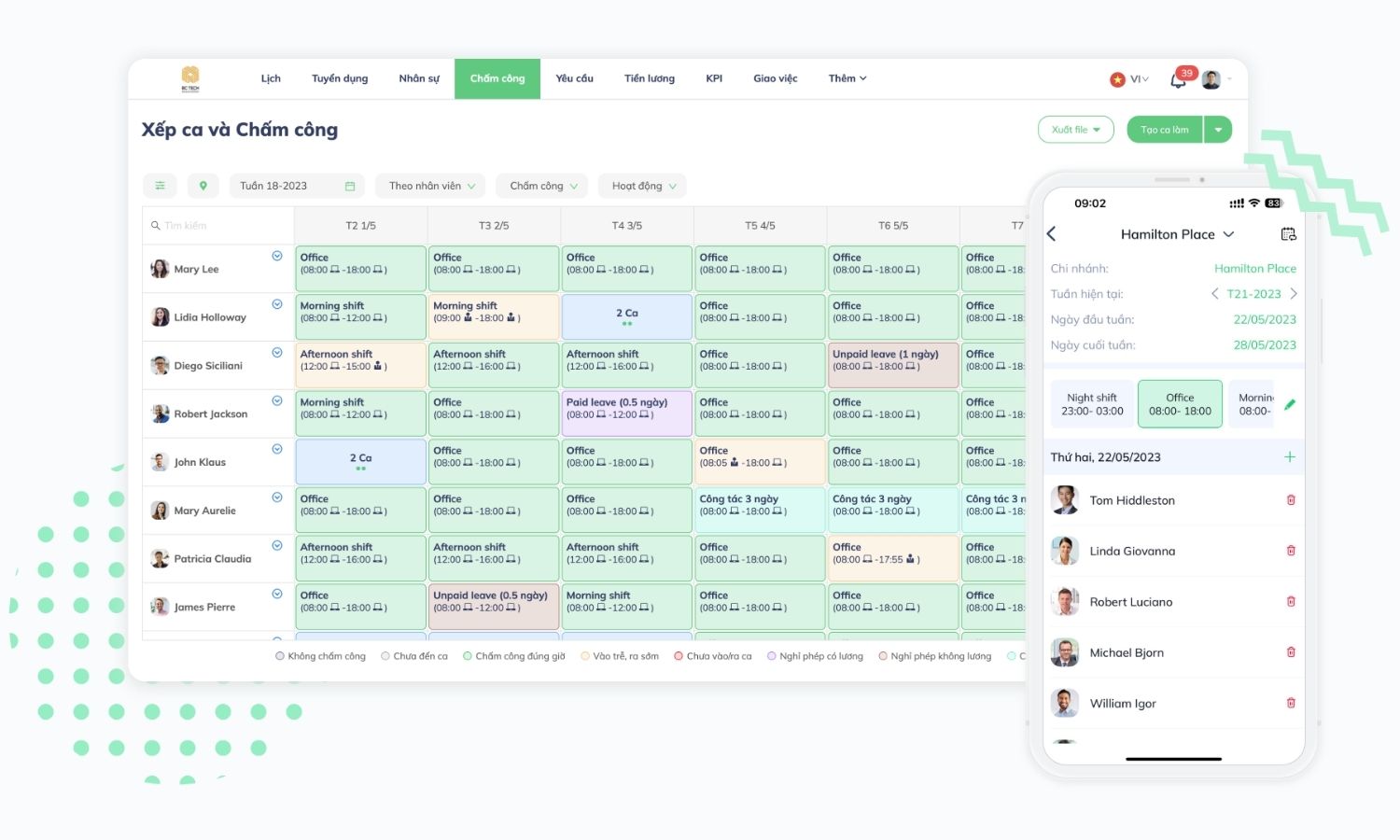The image size is (1400, 840).
Task: Delete Tom Hiddleston with trash icon
Action: [1291, 500]
